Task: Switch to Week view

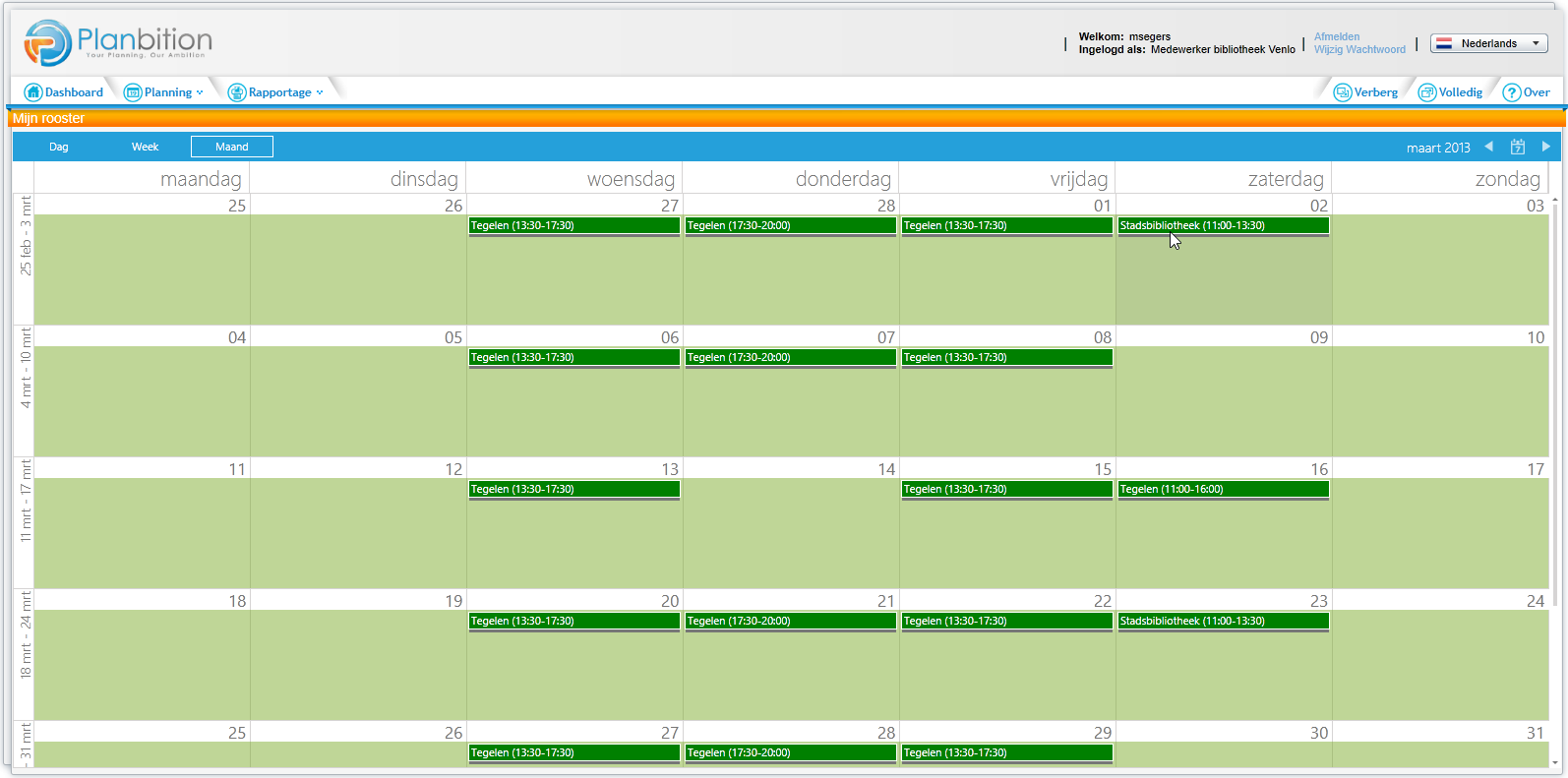Action: point(146,147)
